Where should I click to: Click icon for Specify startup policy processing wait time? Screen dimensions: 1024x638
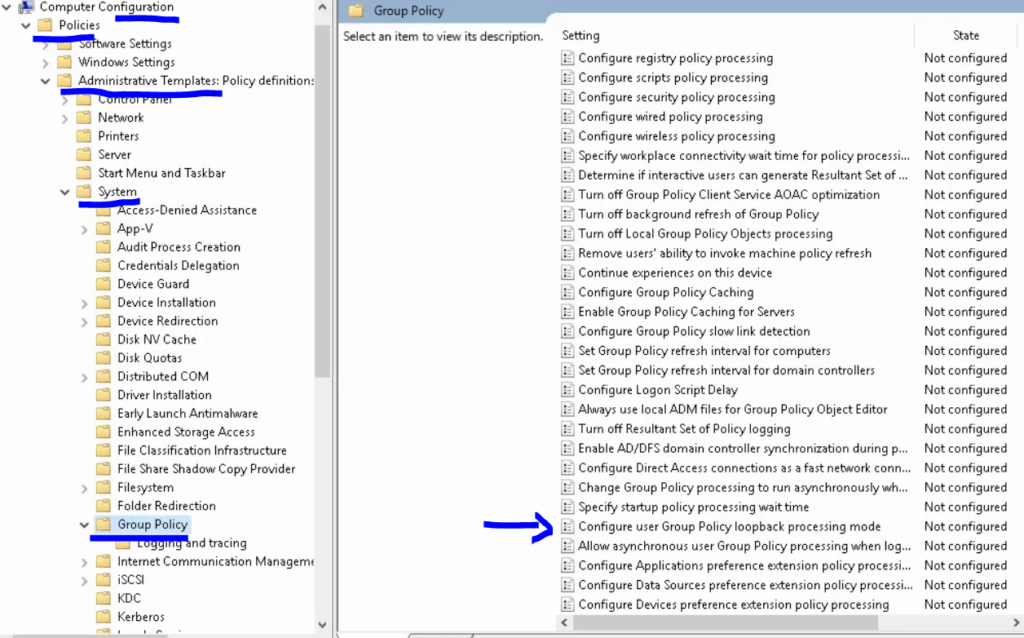click(x=568, y=507)
